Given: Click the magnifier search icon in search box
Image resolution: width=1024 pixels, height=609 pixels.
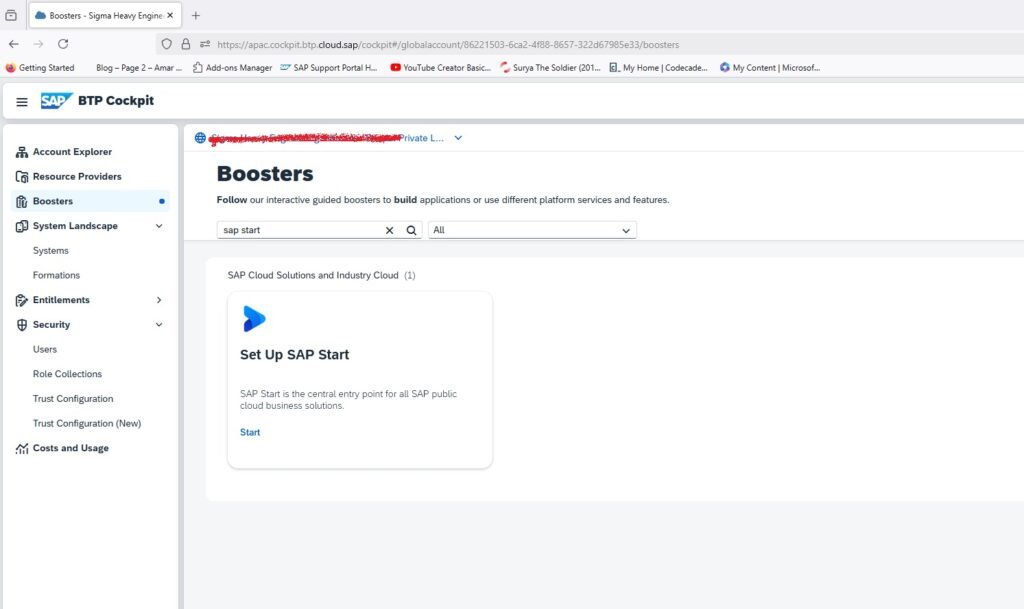Looking at the screenshot, I should pos(410,230).
